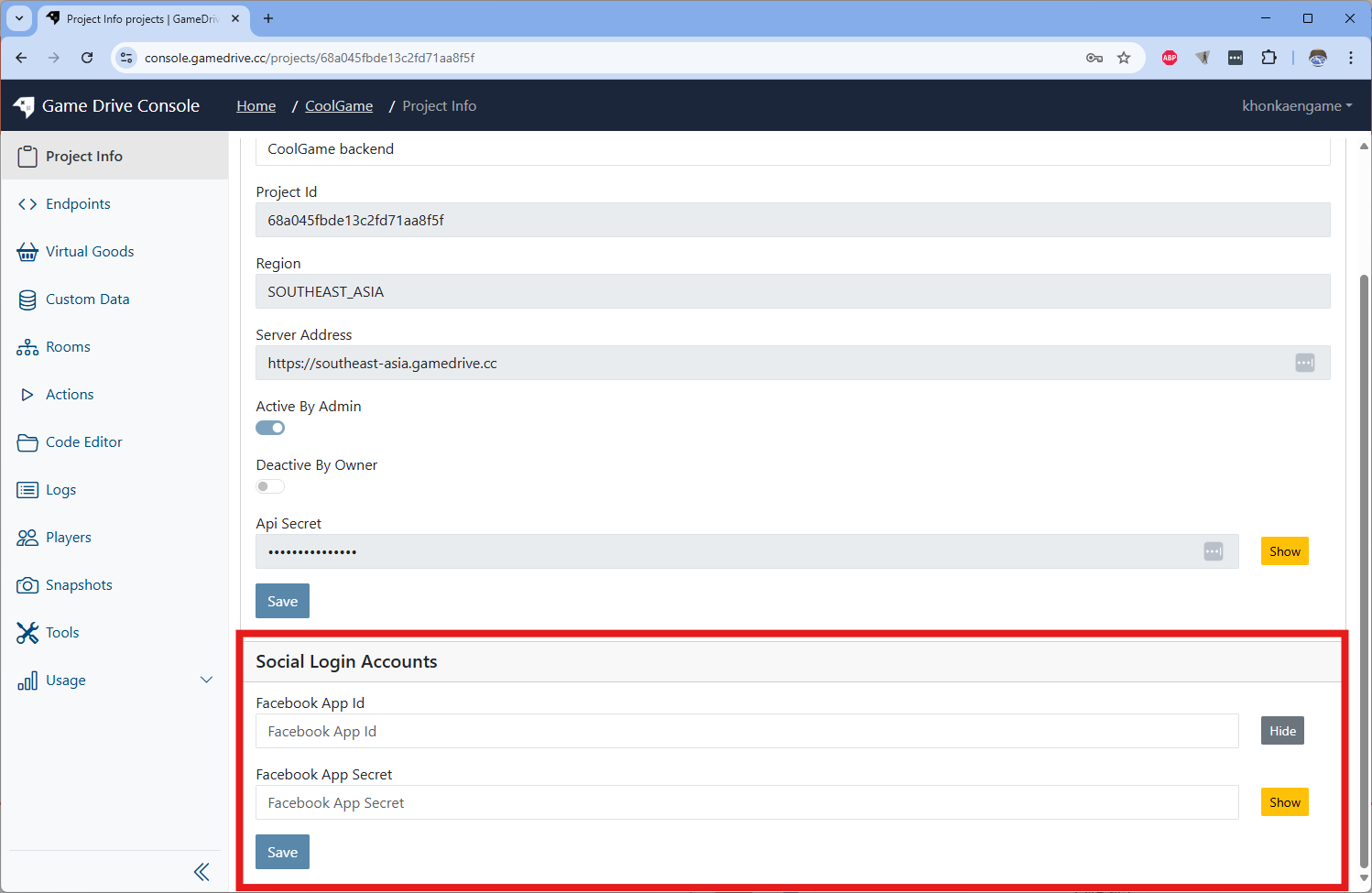Follow the CoolGame breadcrumb link

[x=339, y=106]
